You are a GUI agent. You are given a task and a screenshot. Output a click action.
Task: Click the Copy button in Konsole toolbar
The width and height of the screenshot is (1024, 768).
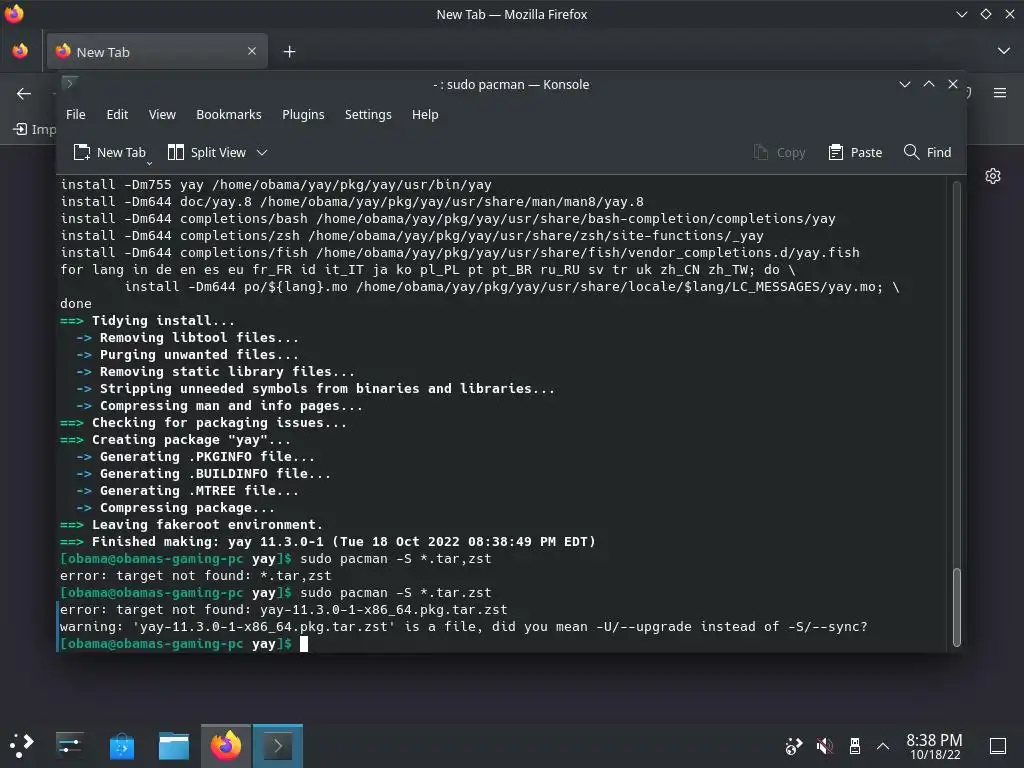pos(779,152)
